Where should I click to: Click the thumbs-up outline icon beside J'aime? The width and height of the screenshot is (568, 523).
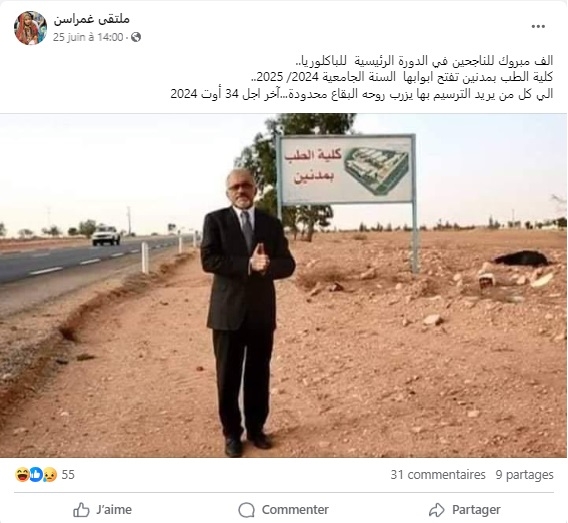pos(81,510)
